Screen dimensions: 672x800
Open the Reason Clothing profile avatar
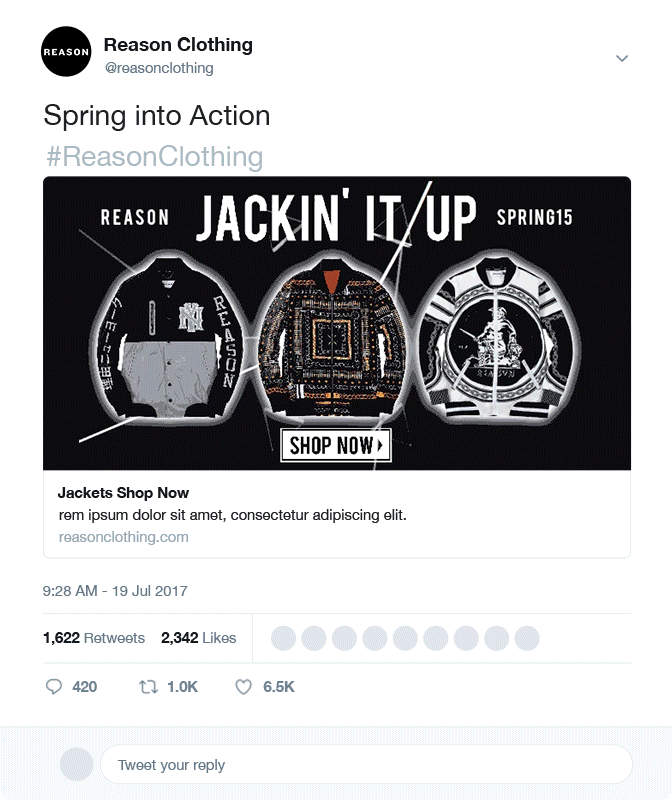coord(66,52)
